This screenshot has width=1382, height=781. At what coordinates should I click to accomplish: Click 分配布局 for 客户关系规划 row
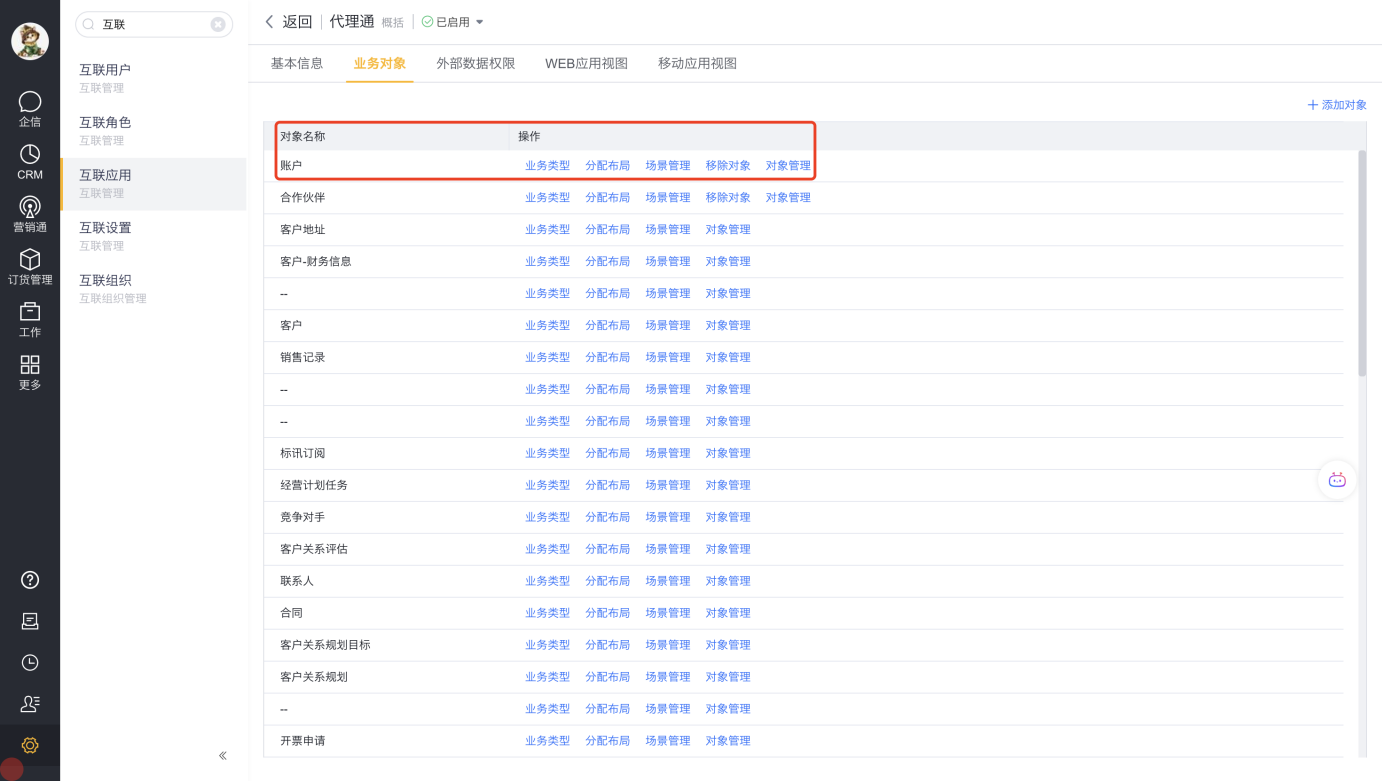pos(608,678)
